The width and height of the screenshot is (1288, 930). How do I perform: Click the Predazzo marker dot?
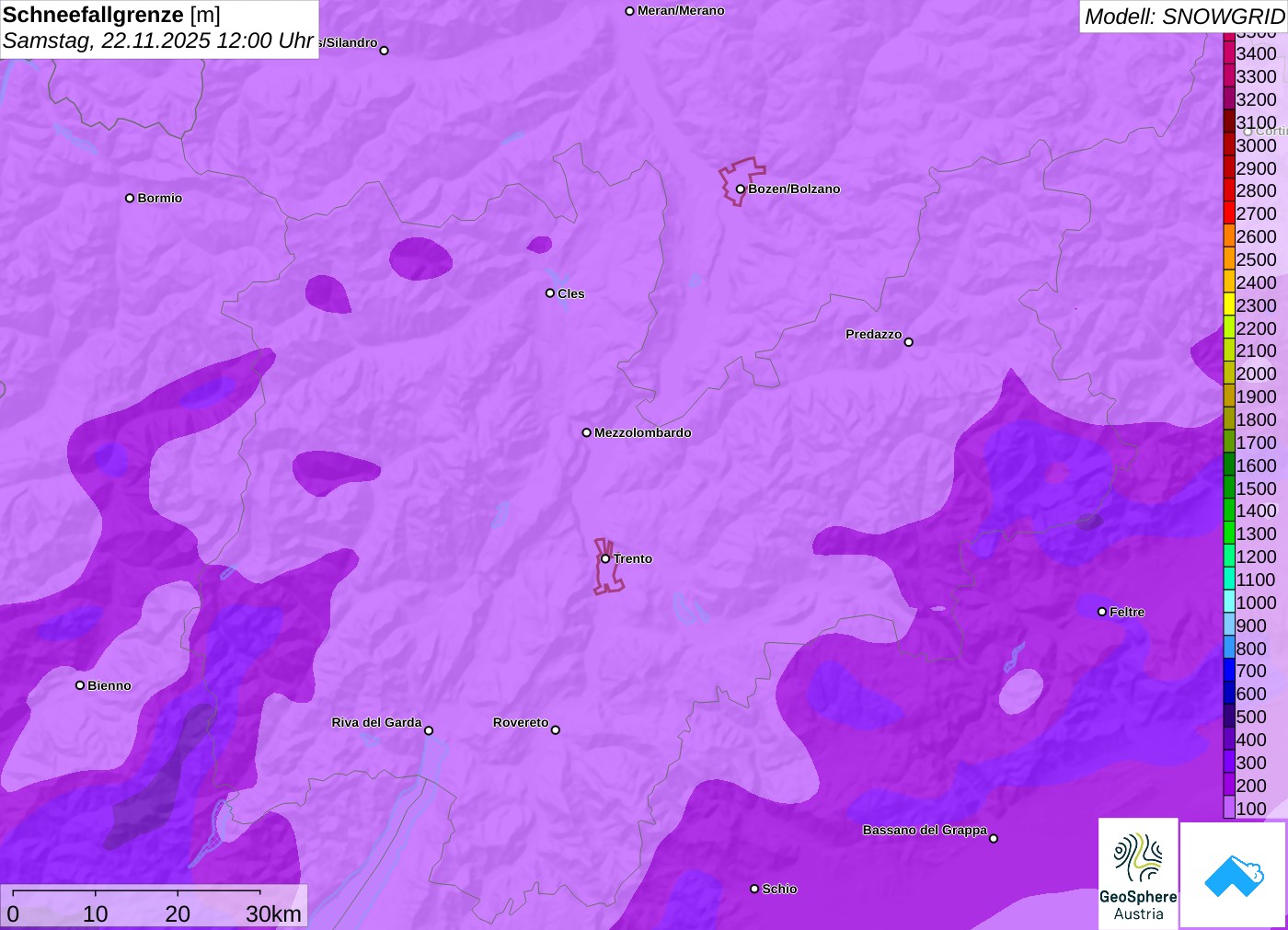(x=908, y=342)
